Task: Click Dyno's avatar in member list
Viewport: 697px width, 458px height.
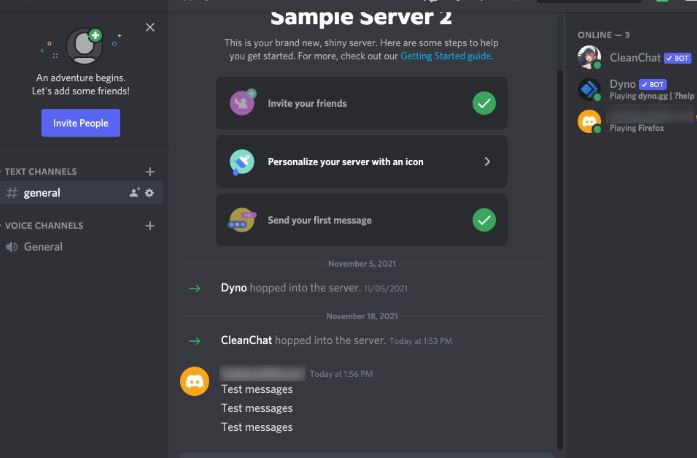Action: [589, 89]
